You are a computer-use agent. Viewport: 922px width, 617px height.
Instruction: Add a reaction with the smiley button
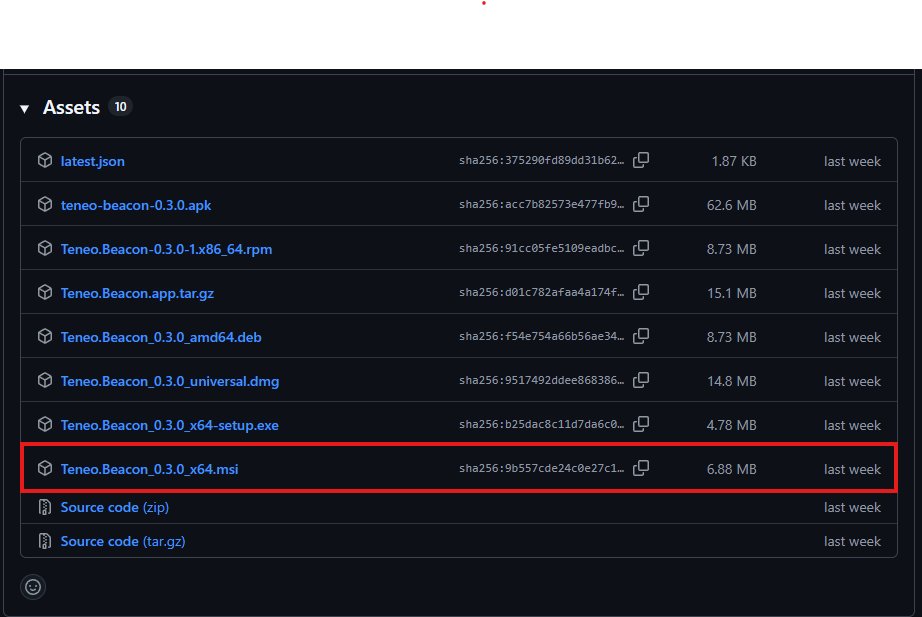point(33,587)
